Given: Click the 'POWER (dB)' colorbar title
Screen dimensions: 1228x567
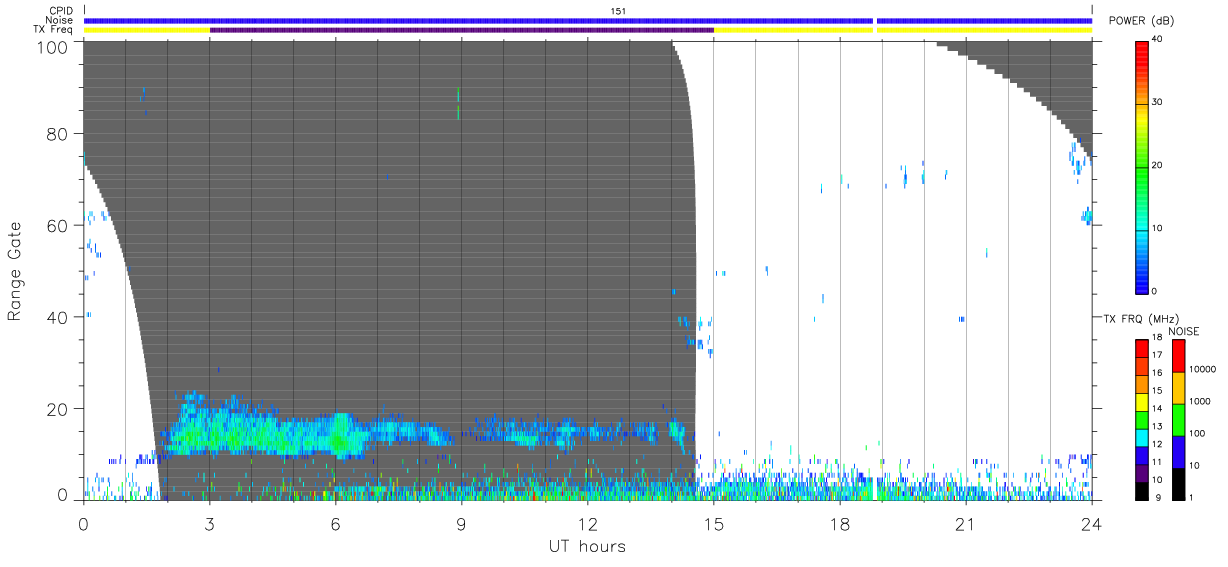Looking at the screenshot, I should point(1141,21).
